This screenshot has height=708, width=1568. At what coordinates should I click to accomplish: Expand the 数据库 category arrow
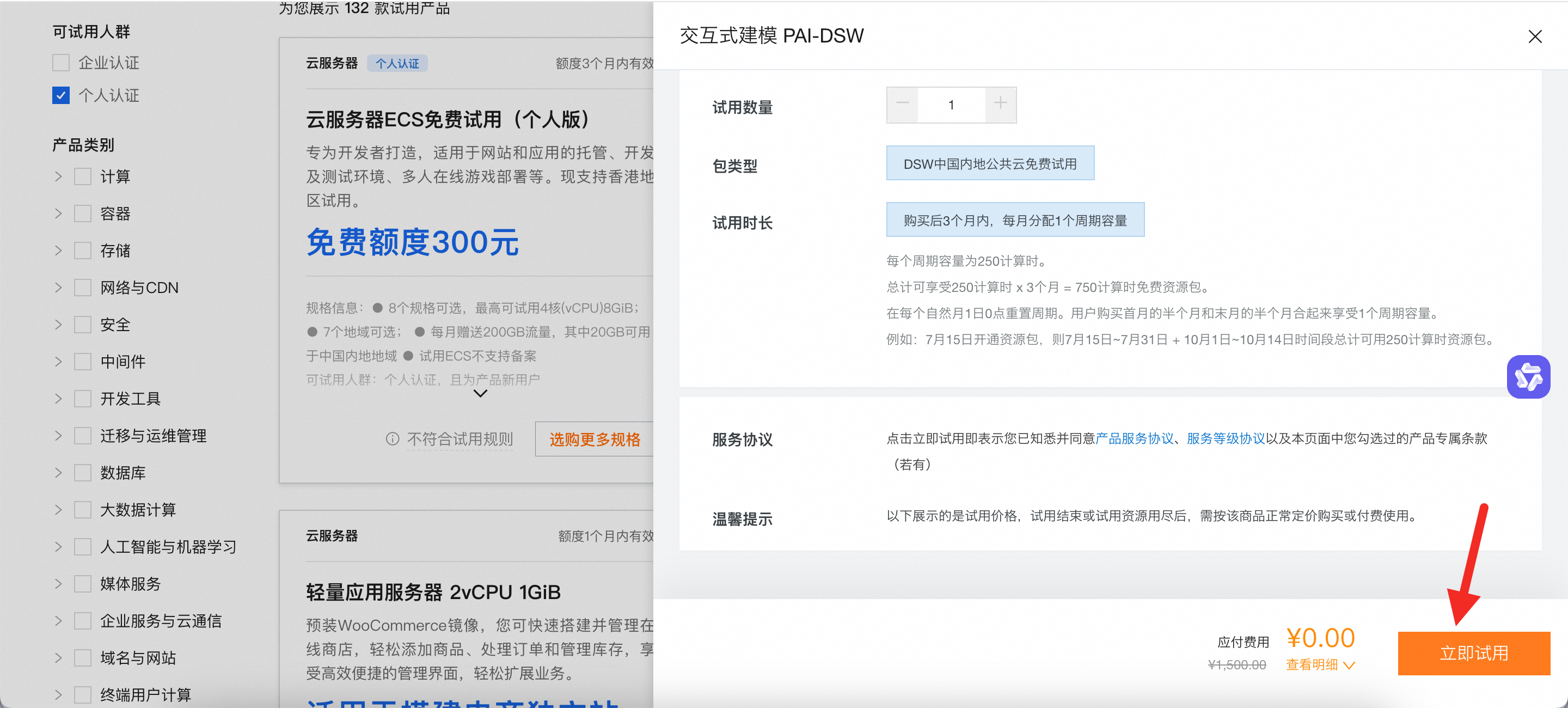[58, 472]
